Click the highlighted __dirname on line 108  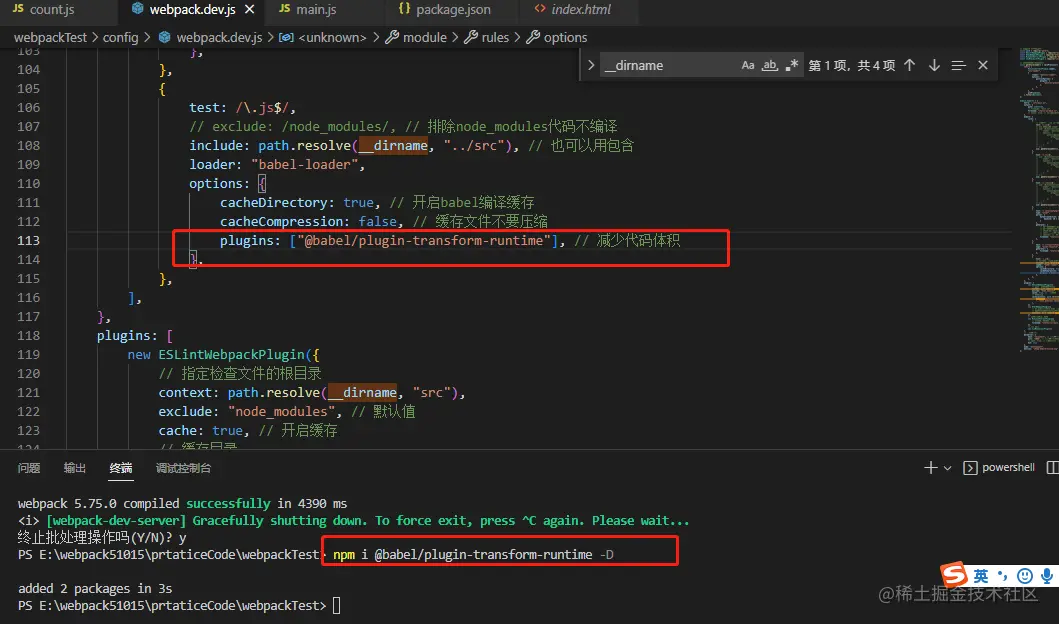[x=393, y=146]
